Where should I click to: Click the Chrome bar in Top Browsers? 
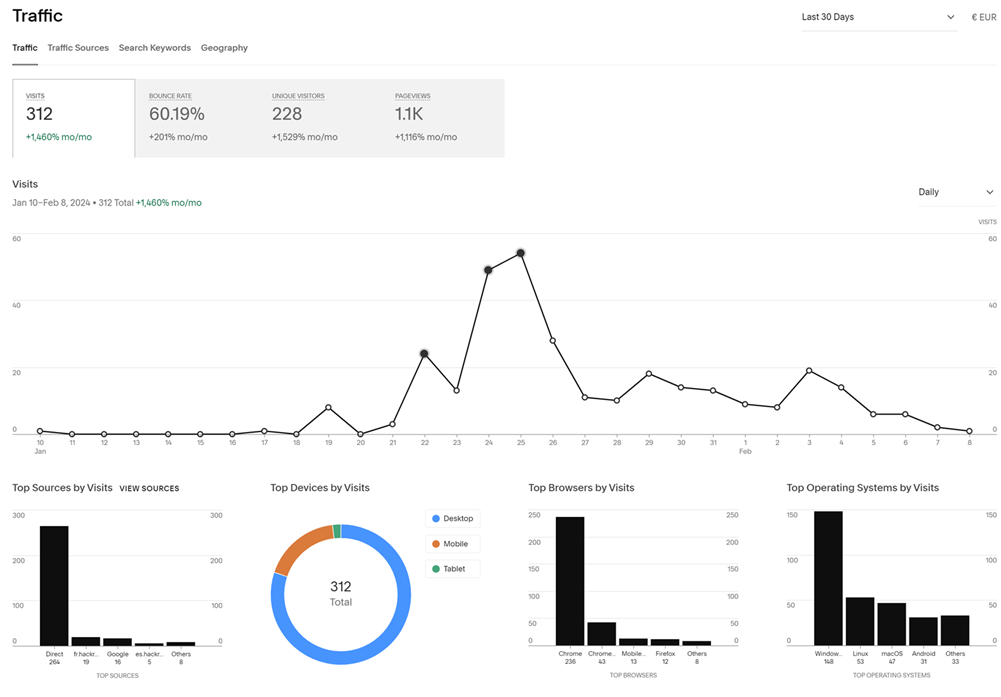(x=570, y=581)
